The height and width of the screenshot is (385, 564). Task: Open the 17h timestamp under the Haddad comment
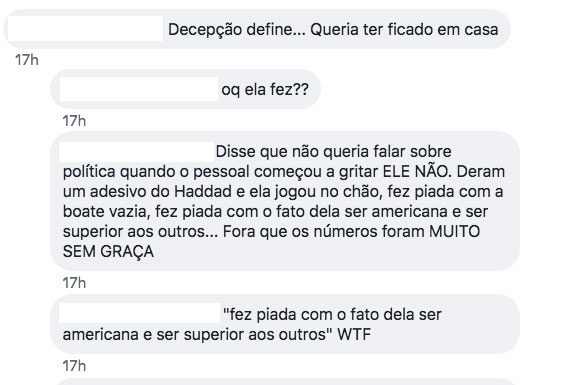pos(74,283)
